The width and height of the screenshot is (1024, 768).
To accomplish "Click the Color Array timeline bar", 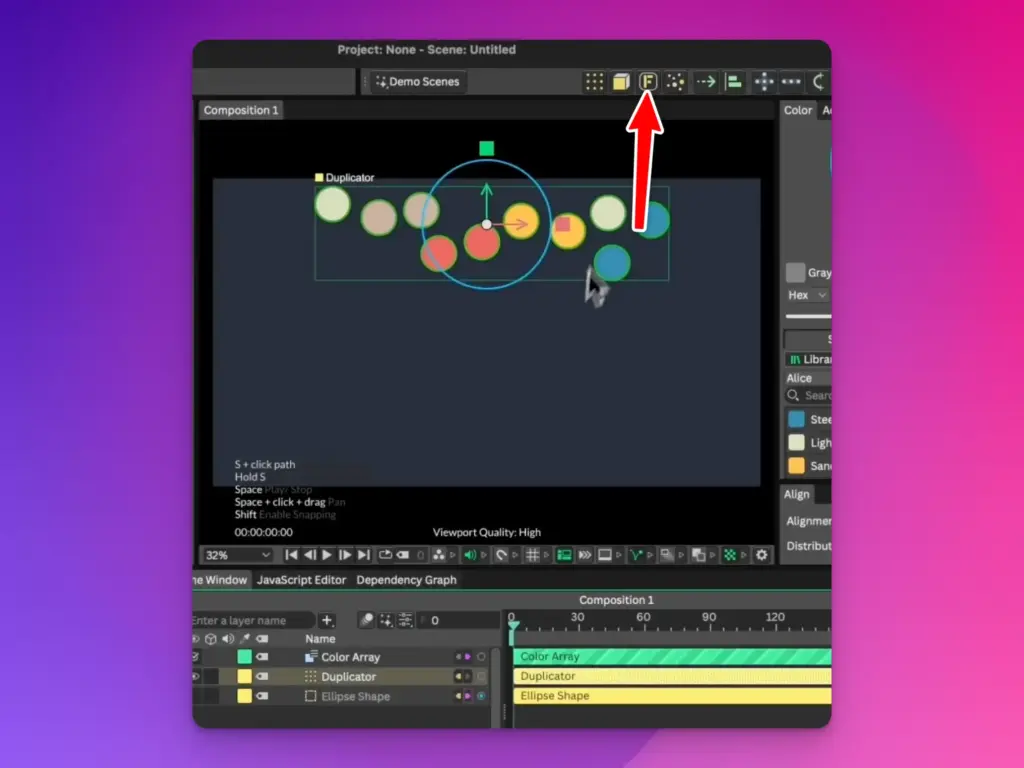I will coord(672,656).
